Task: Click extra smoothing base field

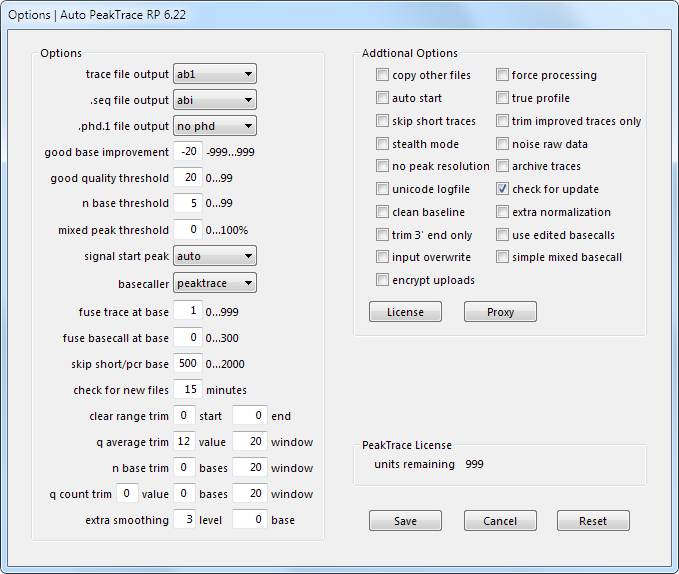Action: (x=250, y=519)
